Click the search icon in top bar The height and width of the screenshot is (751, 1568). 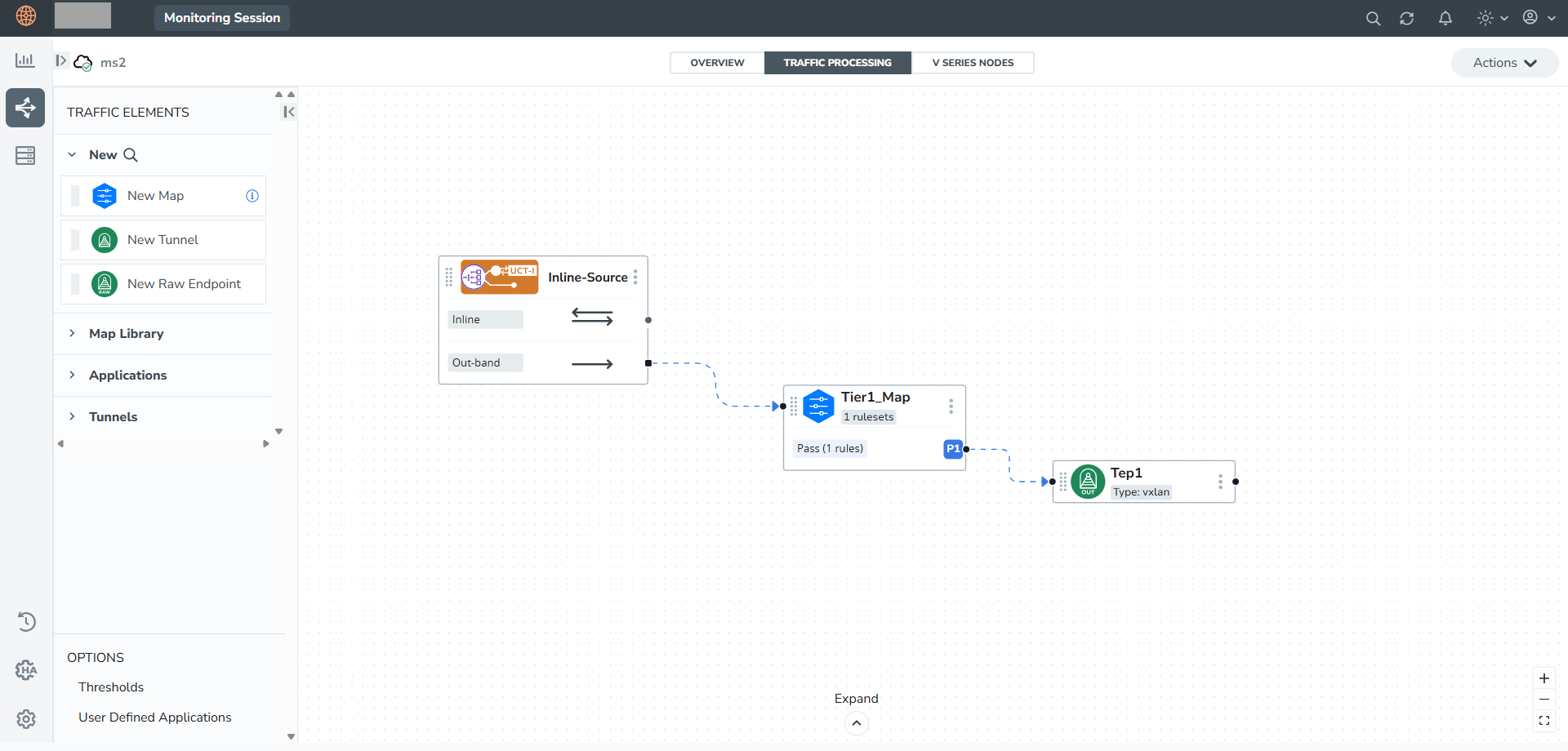(x=1373, y=18)
